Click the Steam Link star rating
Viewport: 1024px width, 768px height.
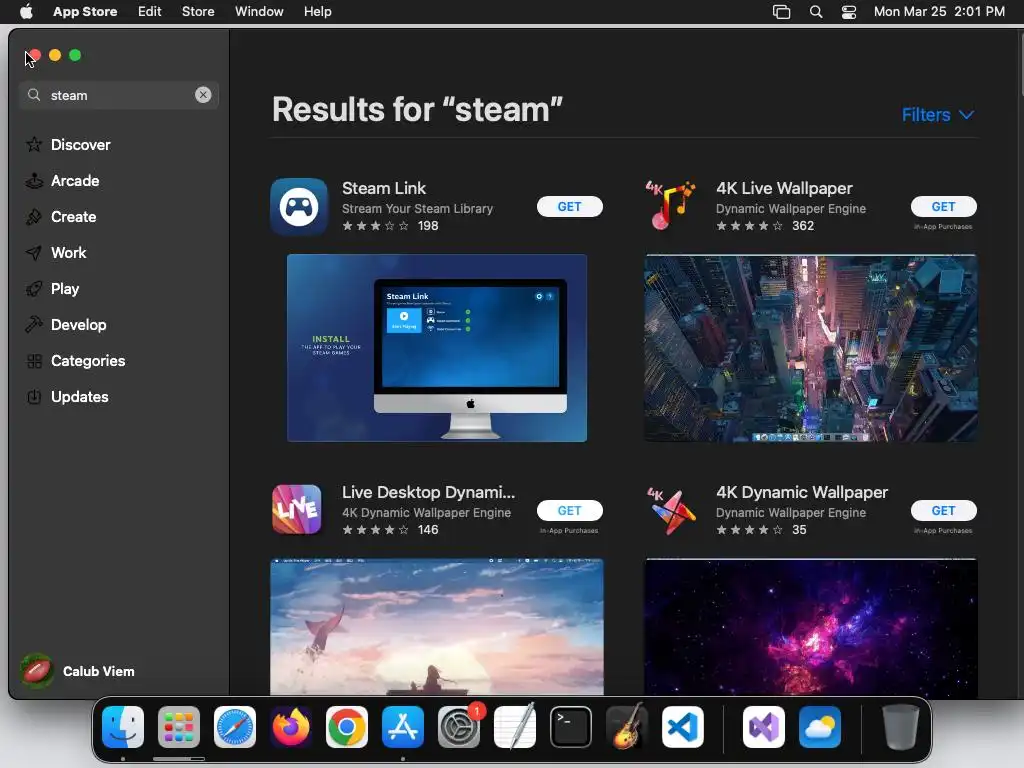point(376,226)
